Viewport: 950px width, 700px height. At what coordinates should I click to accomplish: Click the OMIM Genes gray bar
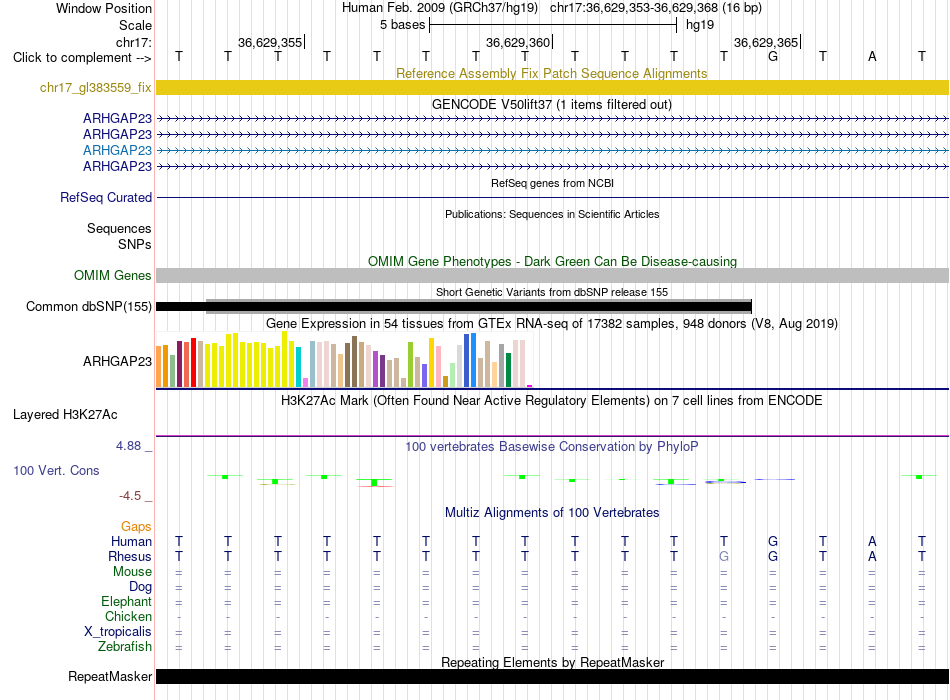[x=552, y=276]
